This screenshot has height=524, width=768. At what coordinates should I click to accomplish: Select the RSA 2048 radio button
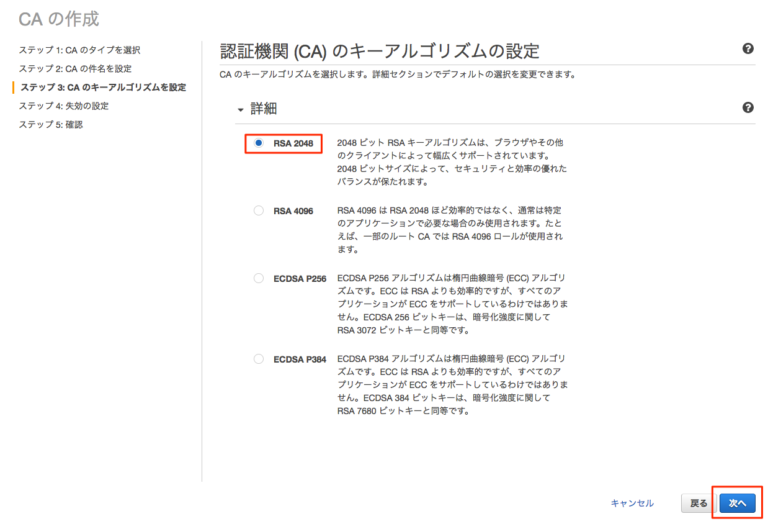(x=259, y=144)
